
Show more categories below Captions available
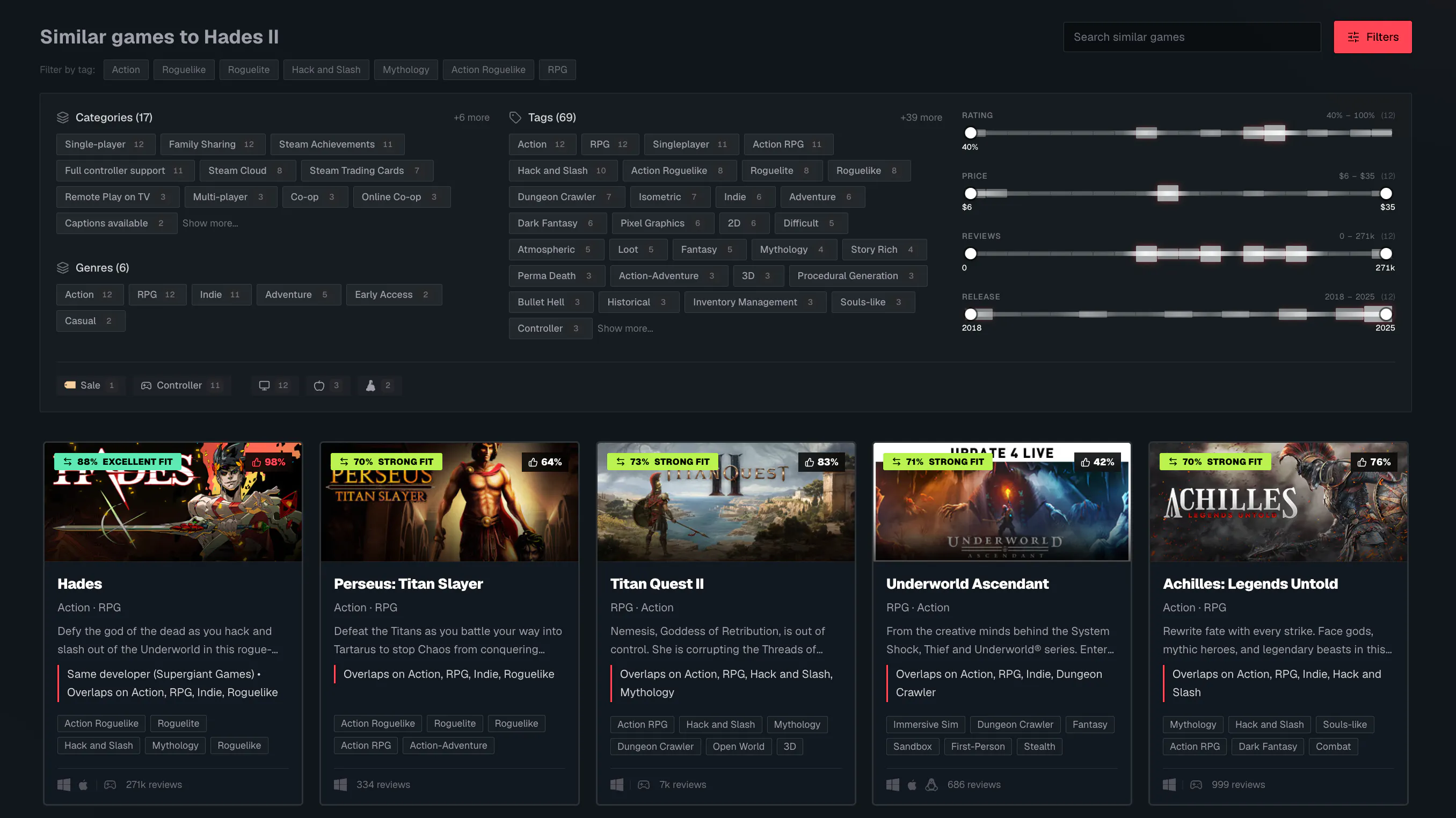point(210,223)
